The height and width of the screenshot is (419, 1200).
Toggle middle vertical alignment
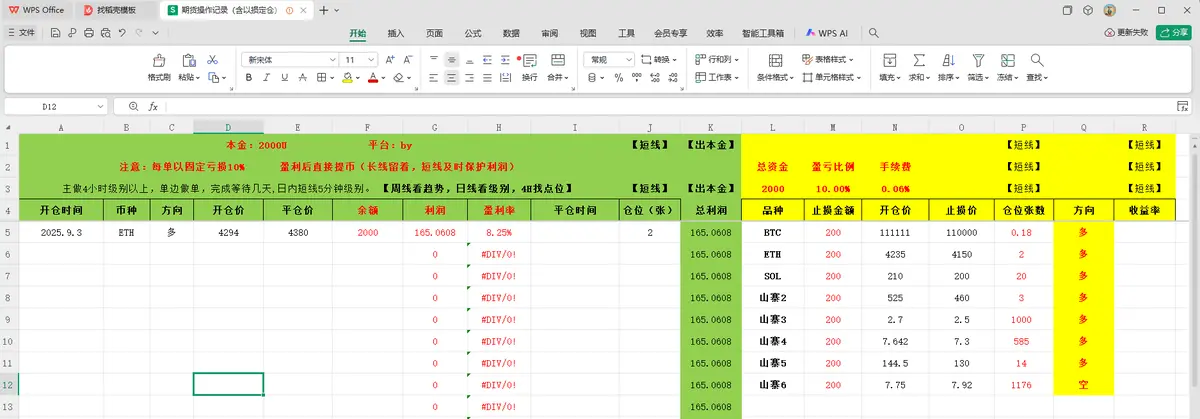click(x=452, y=60)
